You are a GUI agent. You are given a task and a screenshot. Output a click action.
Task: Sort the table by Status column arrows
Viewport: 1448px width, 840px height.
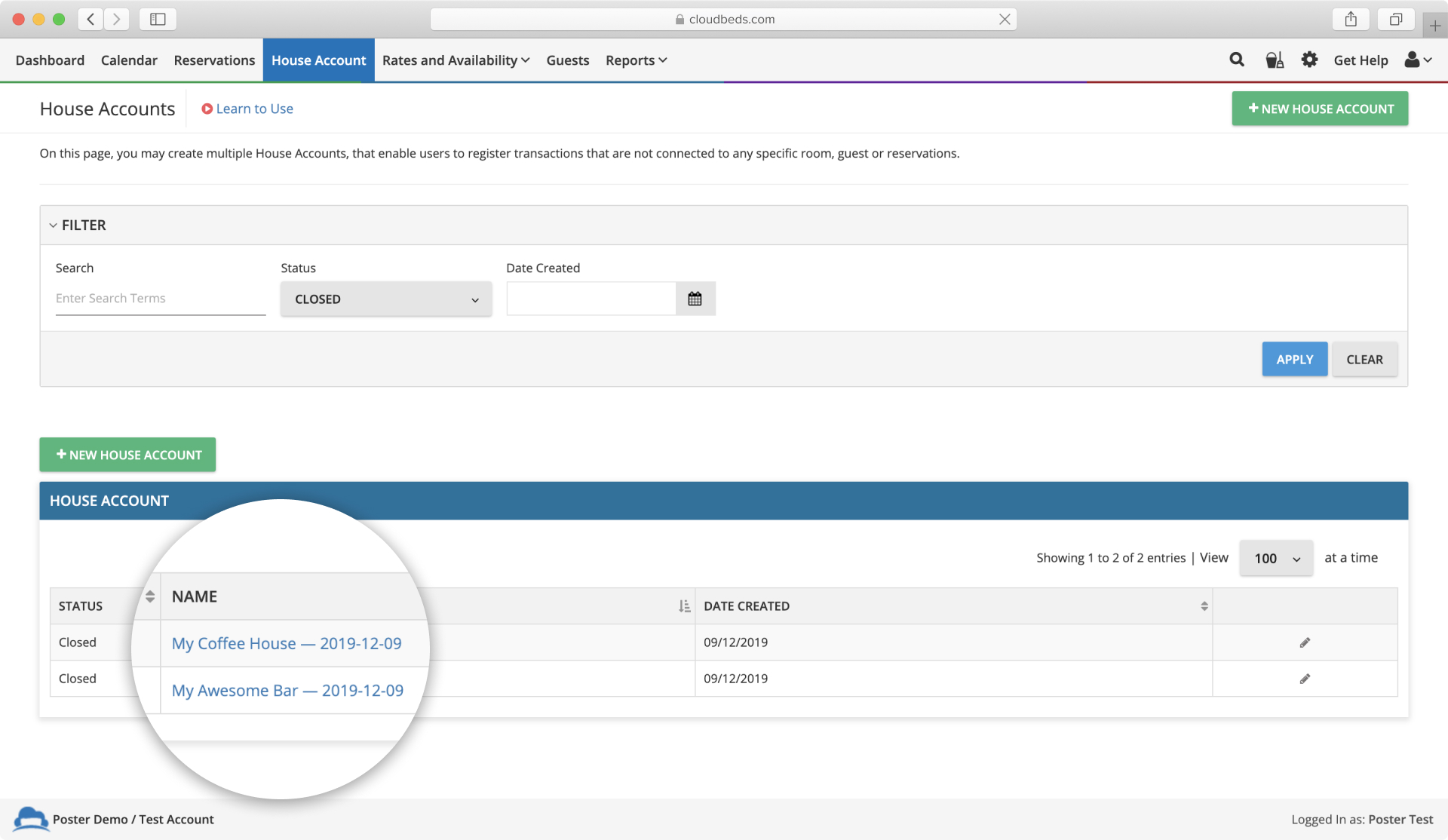coord(150,596)
